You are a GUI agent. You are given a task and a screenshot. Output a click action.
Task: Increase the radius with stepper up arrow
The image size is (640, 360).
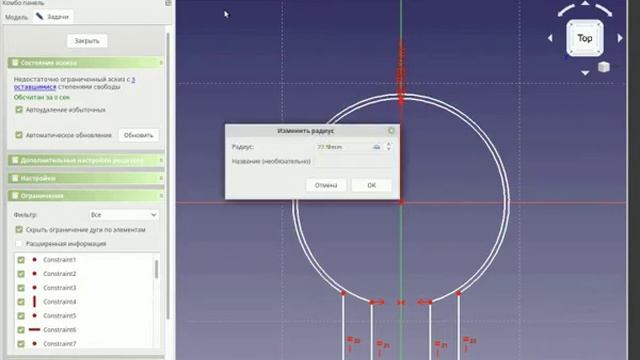point(389,144)
